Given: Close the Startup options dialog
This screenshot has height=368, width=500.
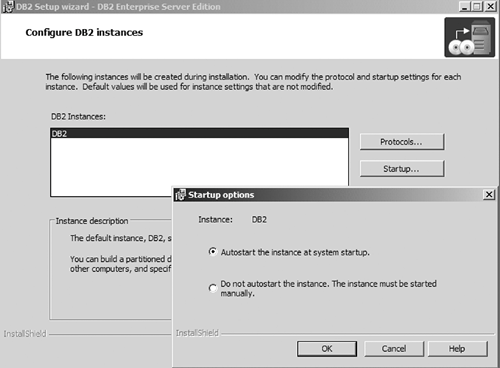Looking at the screenshot, I should point(489,194).
